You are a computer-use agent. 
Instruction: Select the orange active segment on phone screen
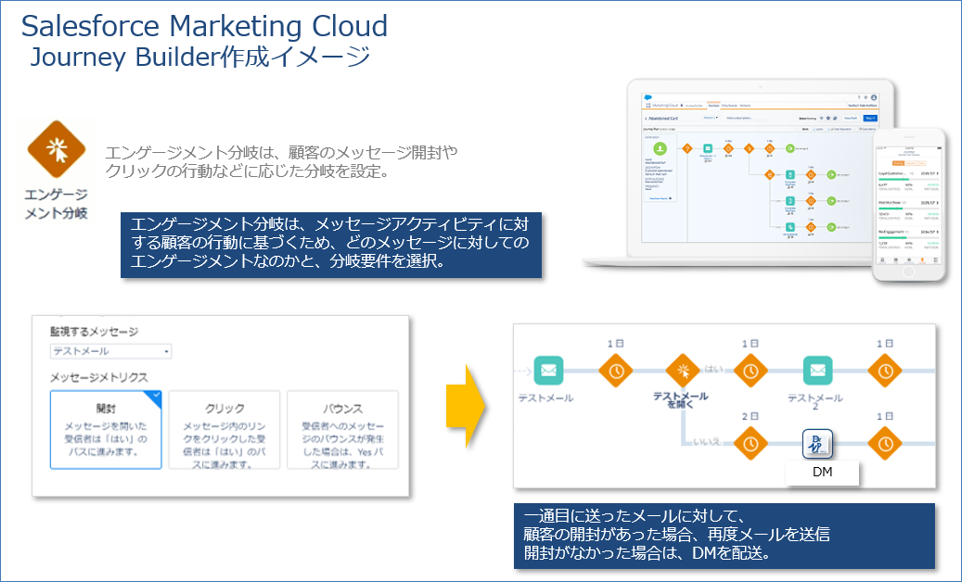click(898, 163)
